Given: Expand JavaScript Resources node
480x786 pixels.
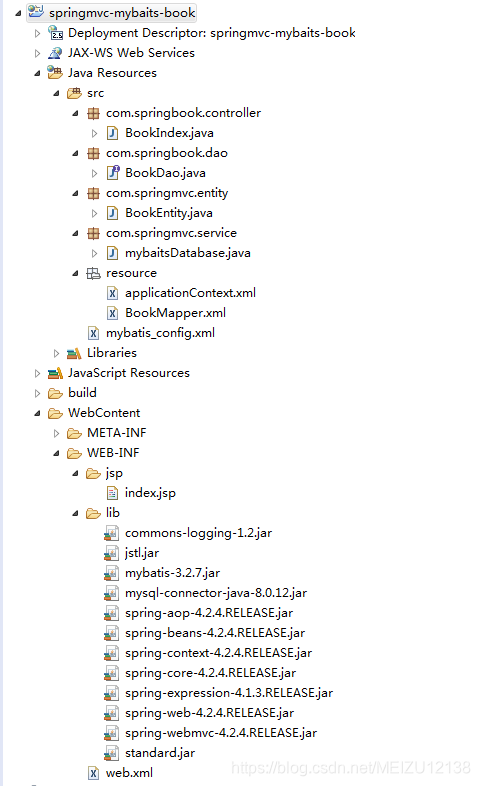Looking at the screenshot, I should (38, 373).
